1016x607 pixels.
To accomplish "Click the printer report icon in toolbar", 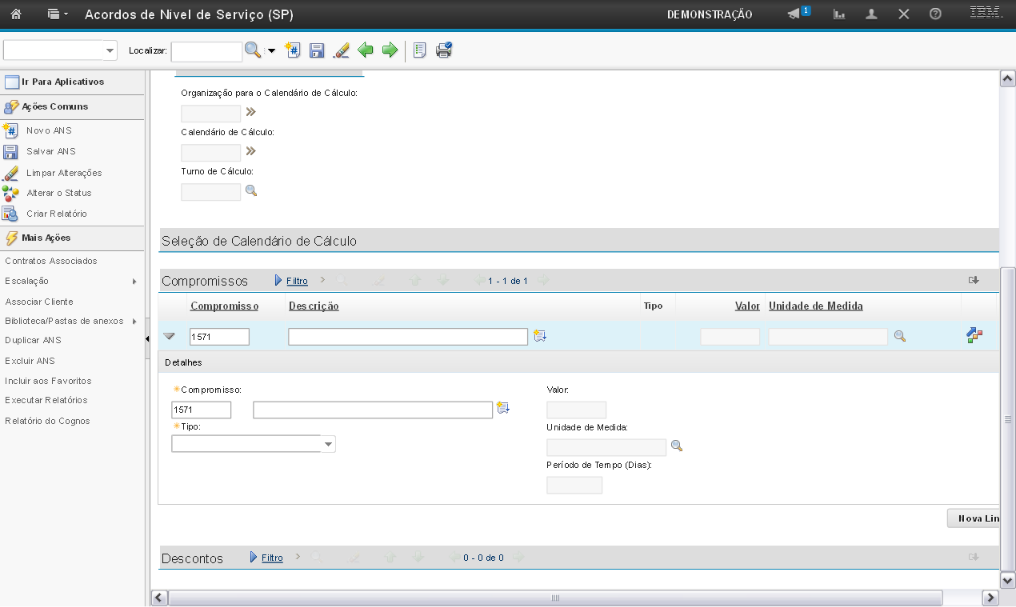I will pos(444,51).
